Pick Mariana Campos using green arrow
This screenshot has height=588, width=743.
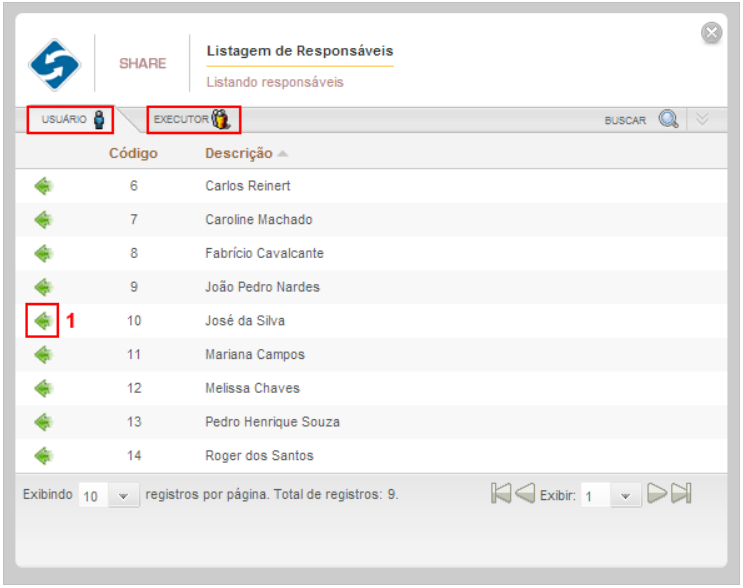(44, 355)
